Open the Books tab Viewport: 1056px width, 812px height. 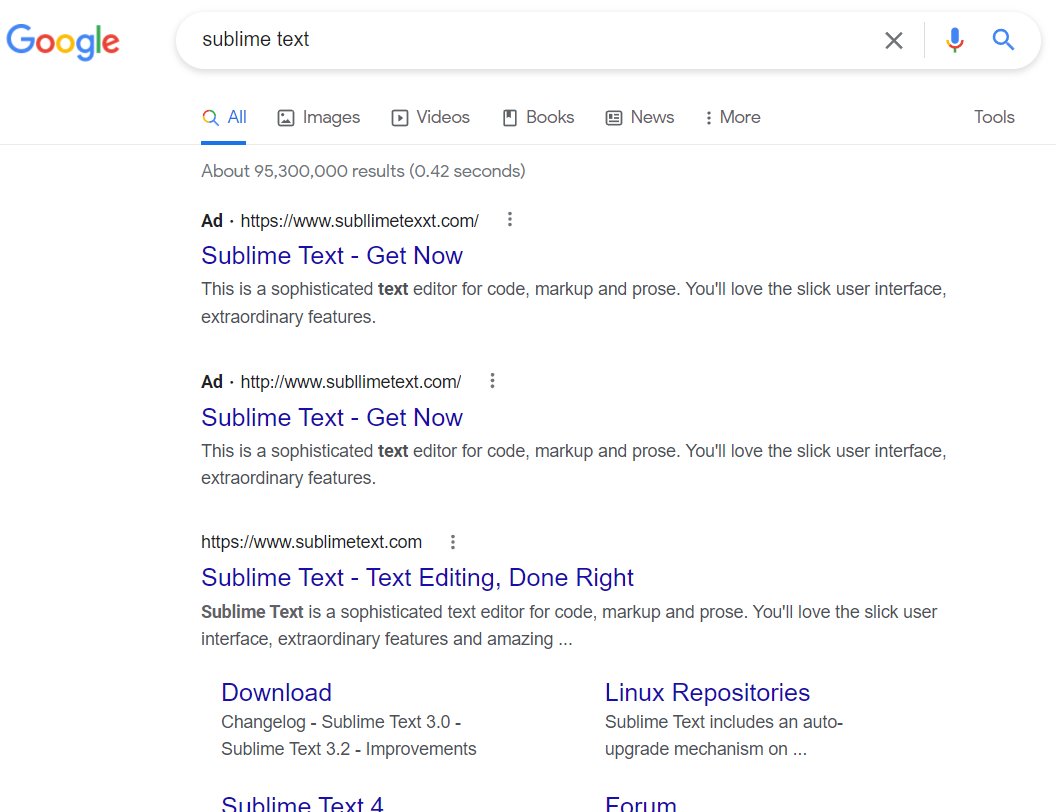[538, 117]
